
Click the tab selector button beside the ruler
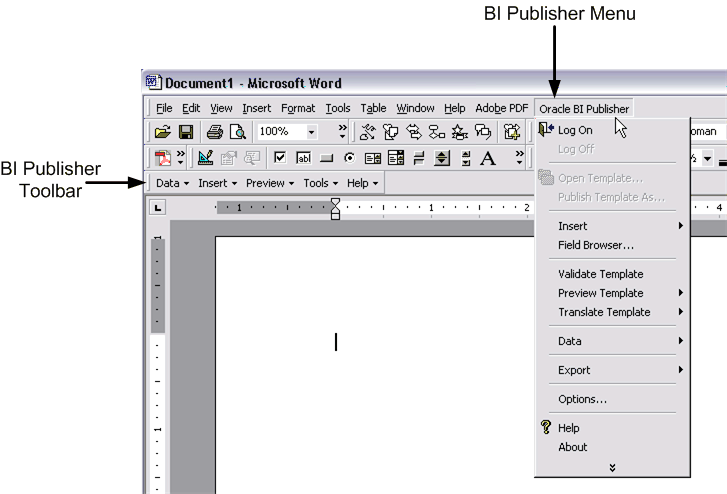coord(158,208)
